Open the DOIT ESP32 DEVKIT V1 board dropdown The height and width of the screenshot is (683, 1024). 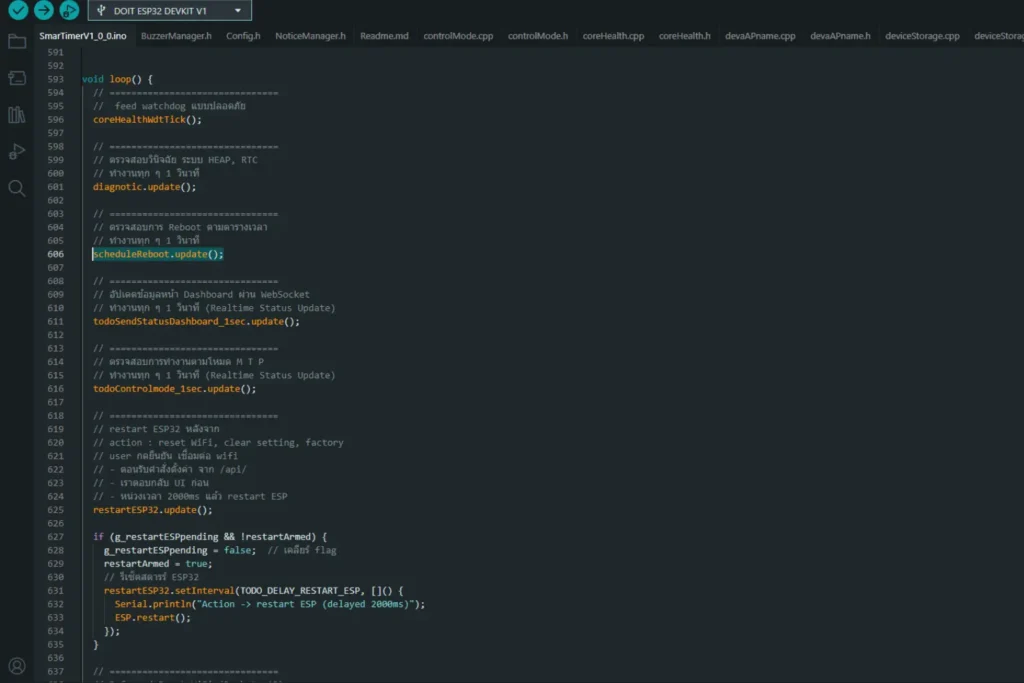pos(169,10)
